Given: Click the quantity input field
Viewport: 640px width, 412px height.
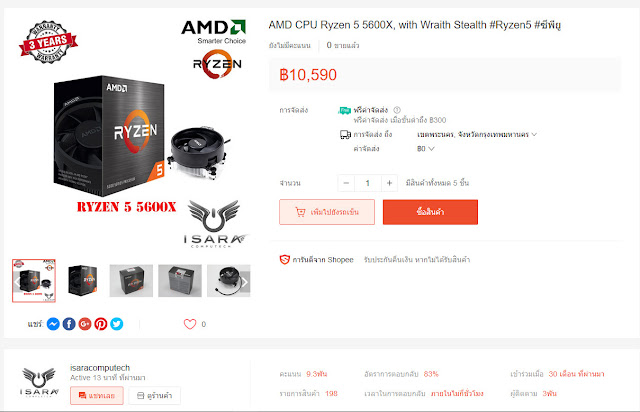Looking at the screenshot, I should pos(368,183).
